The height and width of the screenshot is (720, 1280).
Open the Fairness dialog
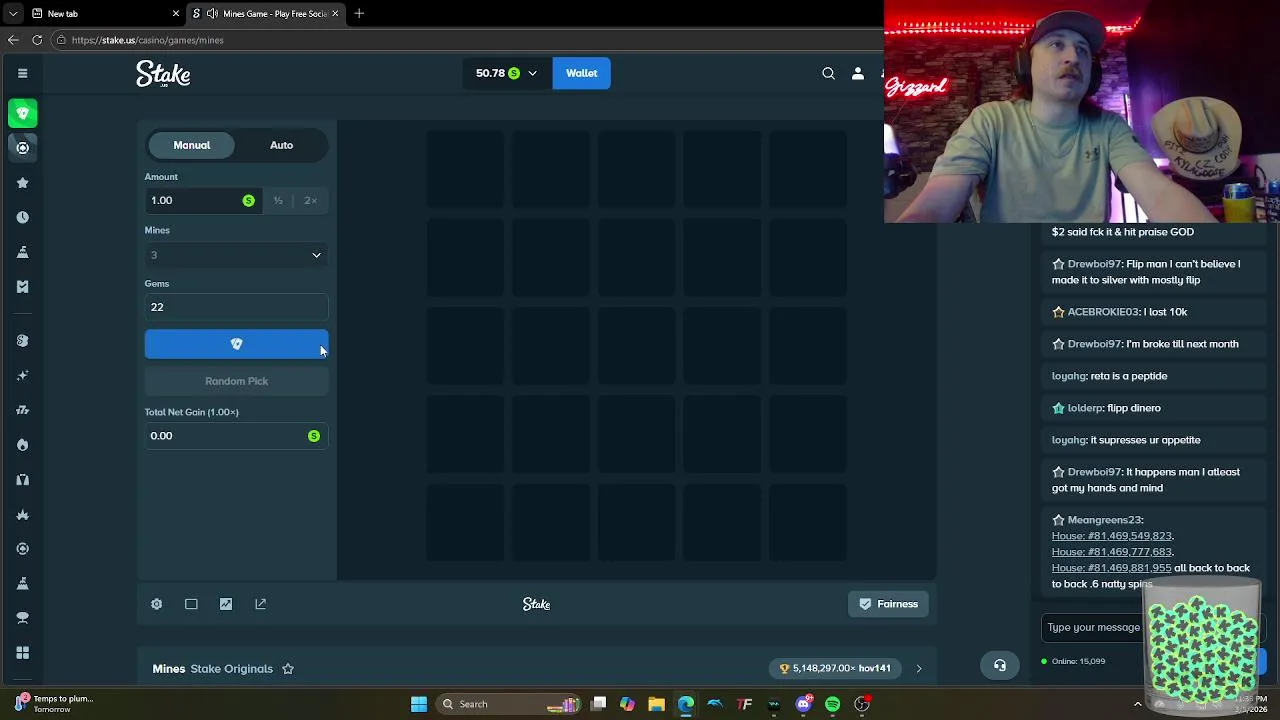[x=888, y=604]
